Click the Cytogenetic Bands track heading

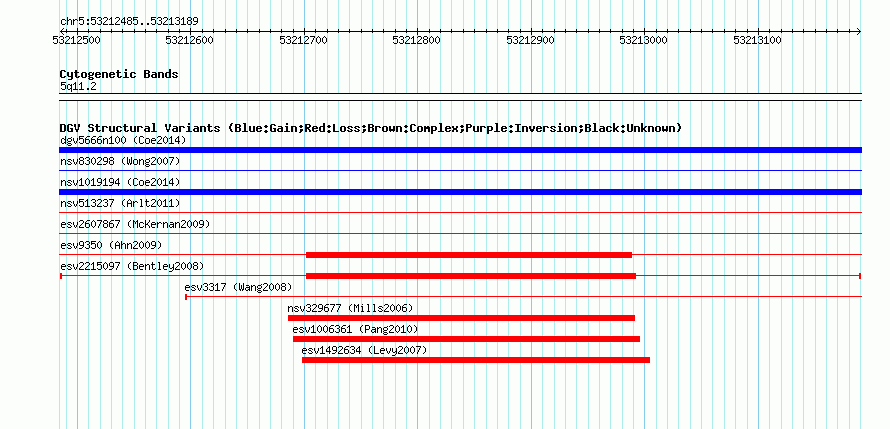119,74
